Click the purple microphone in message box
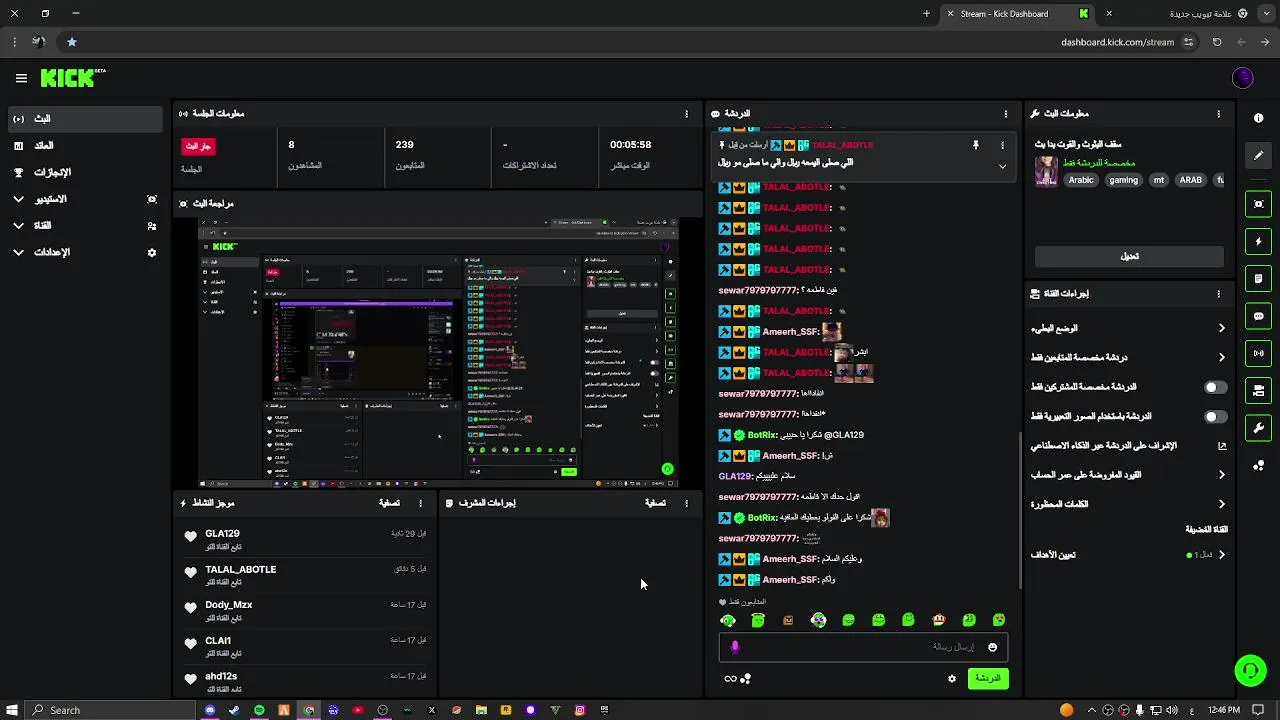Image resolution: width=1280 pixels, height=720 pixels. pyautogui.click(x=735, y=647)
